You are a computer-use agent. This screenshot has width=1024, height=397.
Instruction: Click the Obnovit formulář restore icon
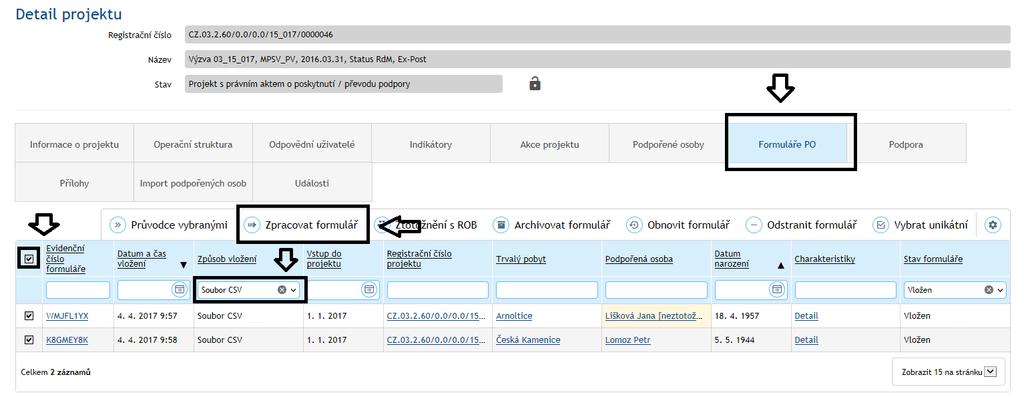pos(634,225)
